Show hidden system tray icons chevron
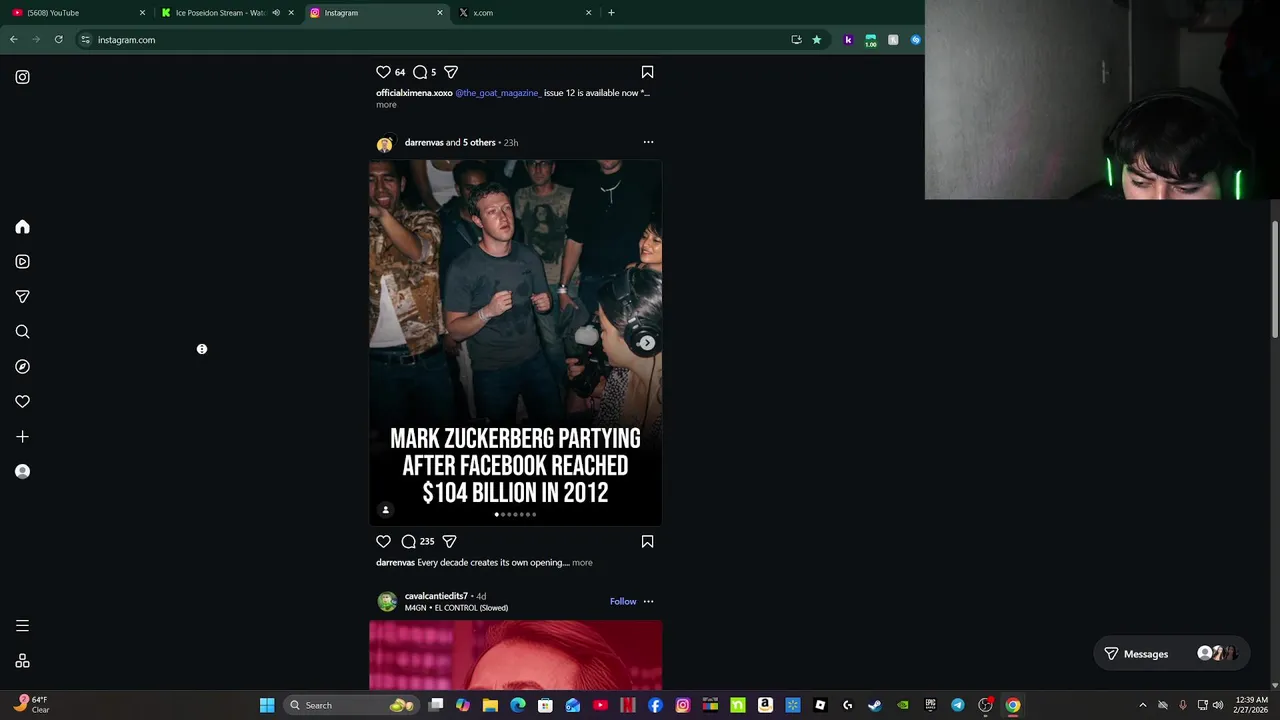Image resolution: width=1280 pixels, height=720 pixels. pos(1143,705)
